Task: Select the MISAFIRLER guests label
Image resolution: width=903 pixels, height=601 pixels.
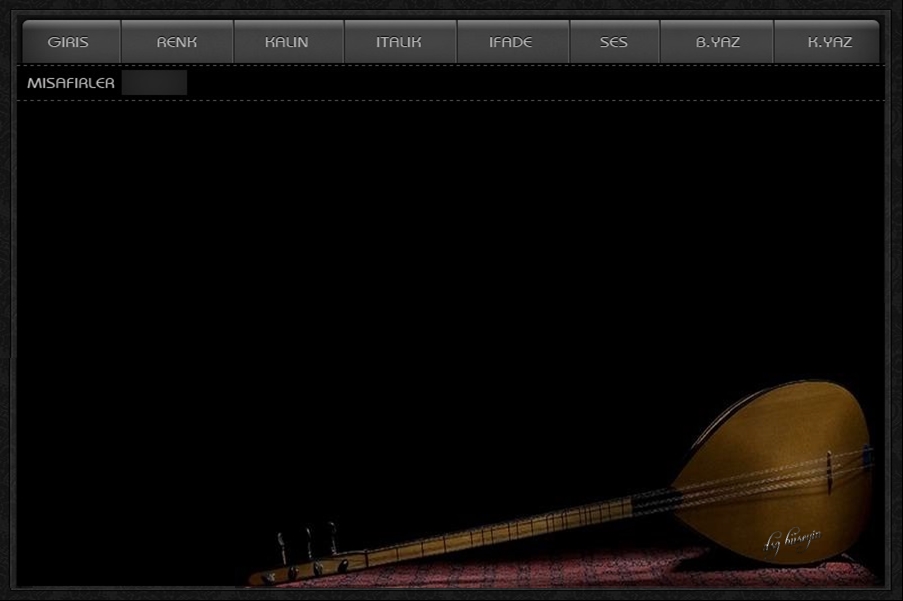Action: point(70,83)
